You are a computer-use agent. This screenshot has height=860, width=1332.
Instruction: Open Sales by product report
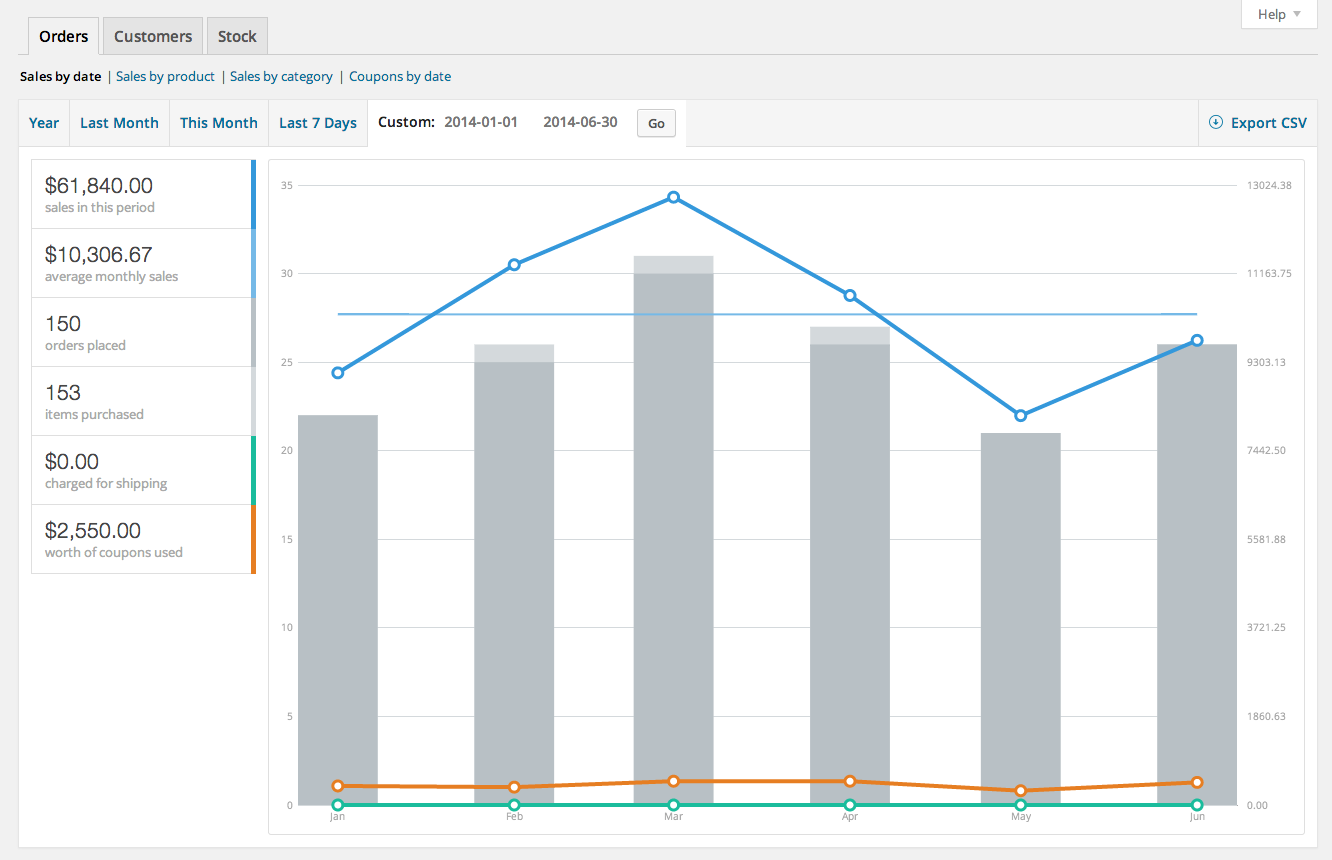pos(165,77)
